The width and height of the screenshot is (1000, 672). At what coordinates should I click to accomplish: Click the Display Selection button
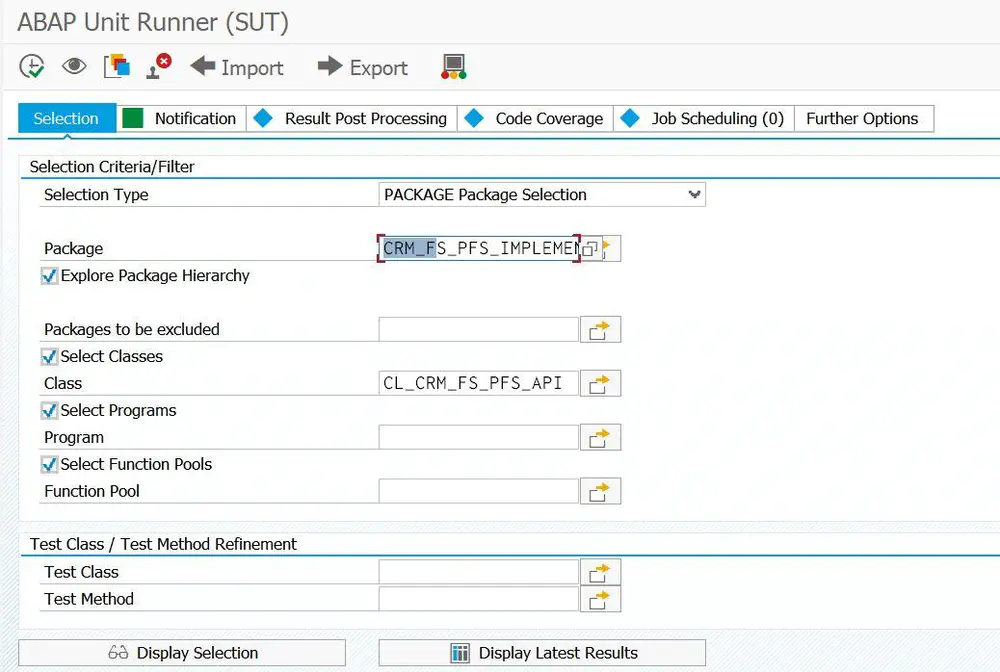pyautogui.click(x=182, y=653)
